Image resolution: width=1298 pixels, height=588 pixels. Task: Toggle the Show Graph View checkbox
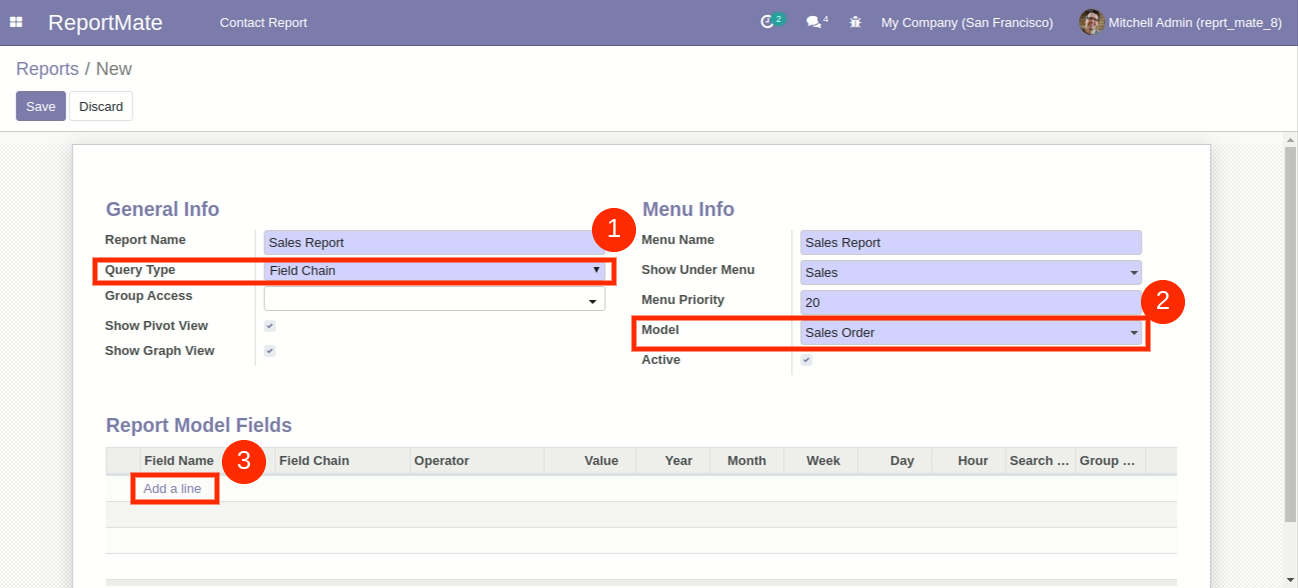click(270, 351)
